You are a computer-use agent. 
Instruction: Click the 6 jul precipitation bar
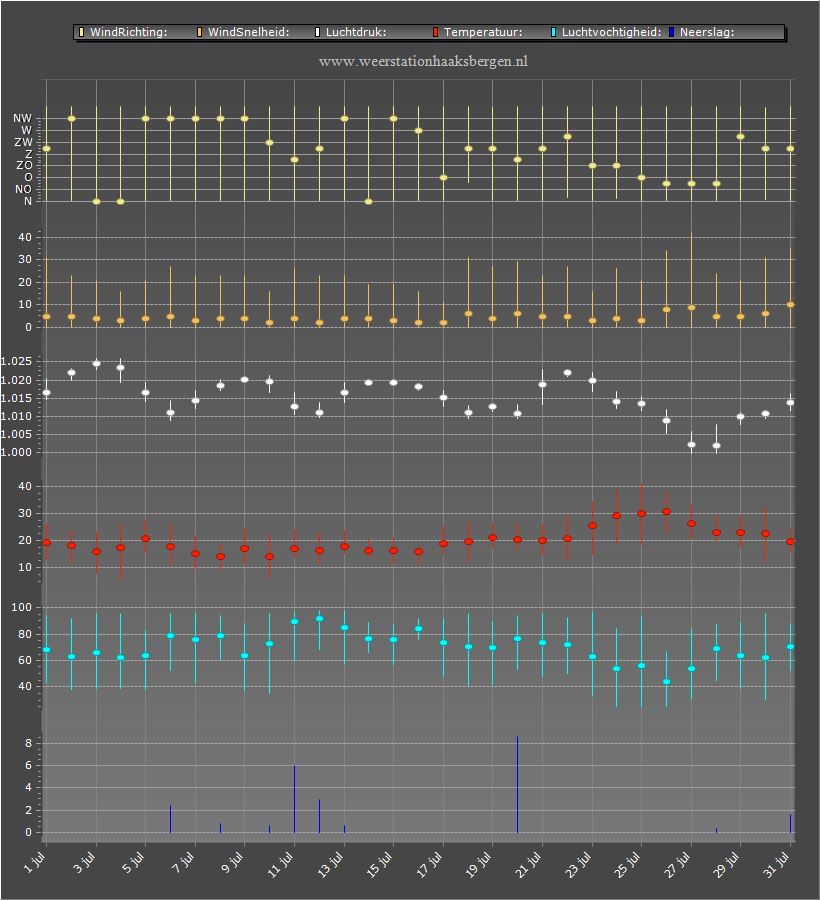(x=170, y=819)
